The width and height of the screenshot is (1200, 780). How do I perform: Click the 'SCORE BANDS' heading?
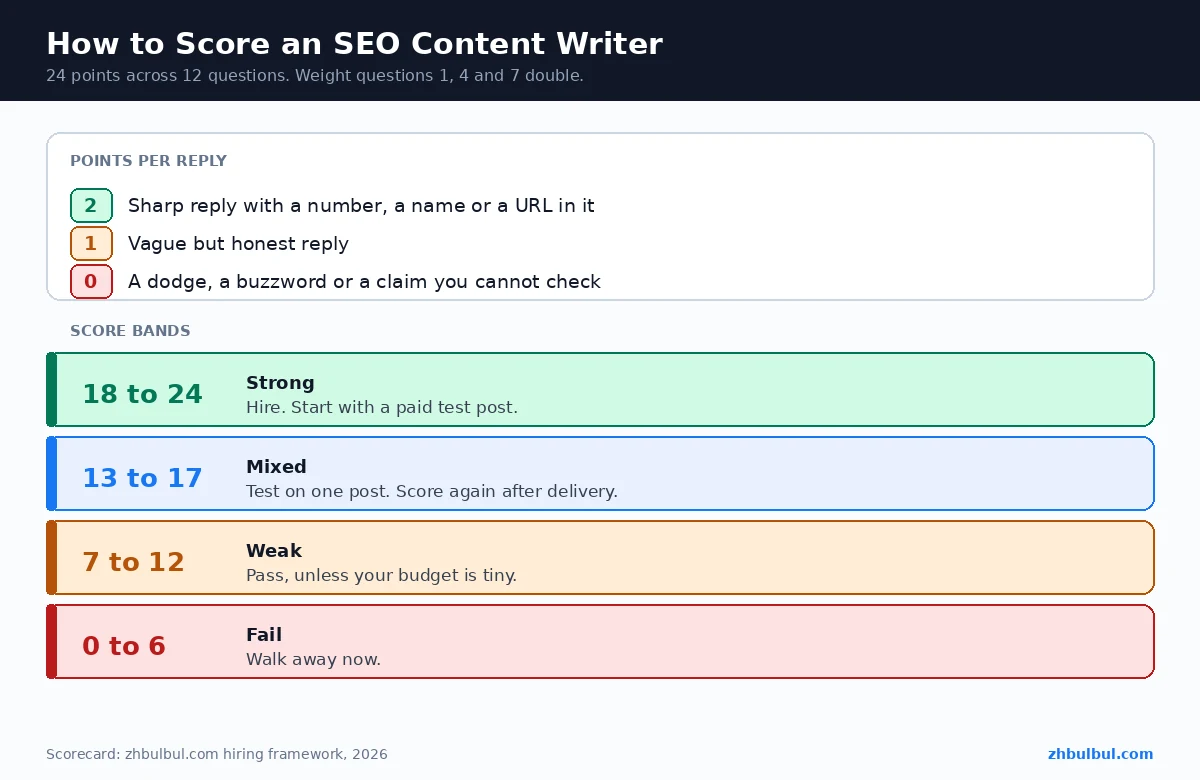coord(130,331)
